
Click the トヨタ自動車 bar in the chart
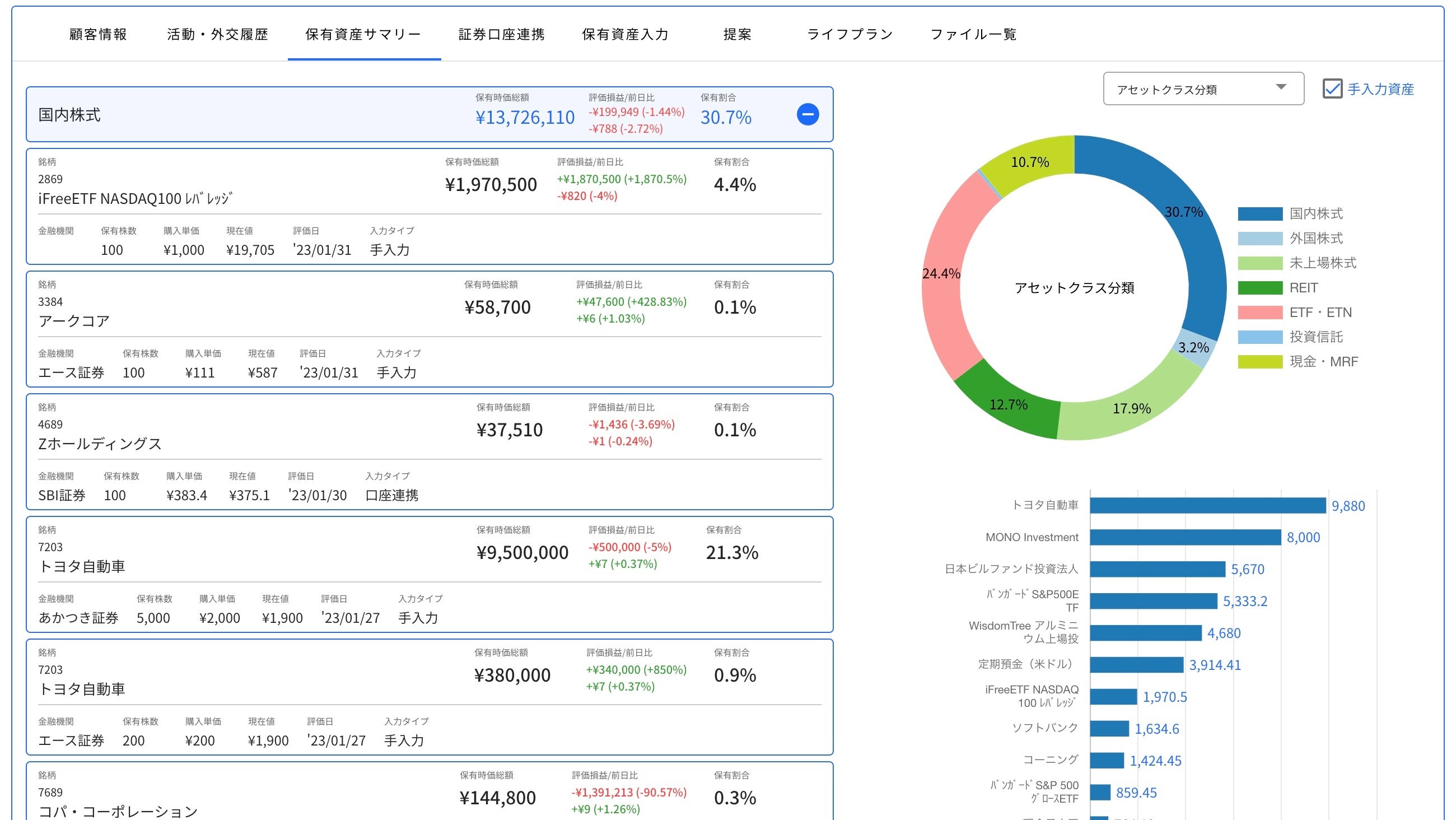(1207, 506)
